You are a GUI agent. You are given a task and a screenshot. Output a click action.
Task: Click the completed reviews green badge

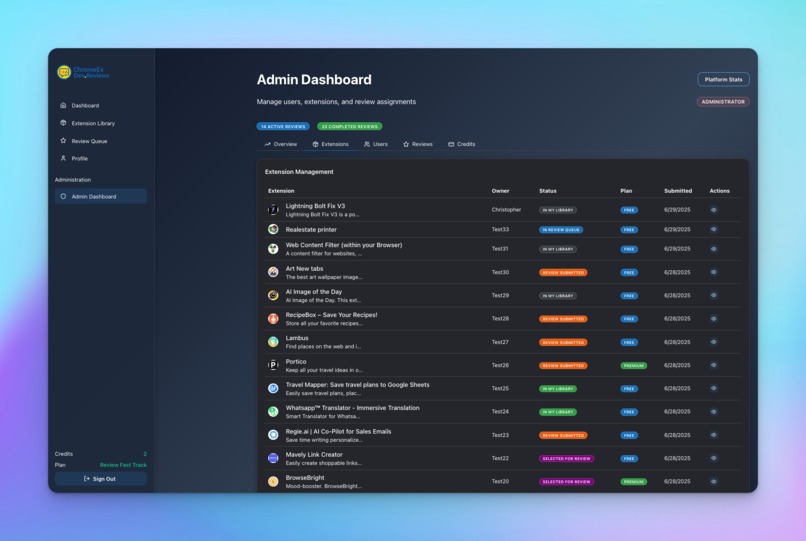pyautogui.click(x=350, y=127)
